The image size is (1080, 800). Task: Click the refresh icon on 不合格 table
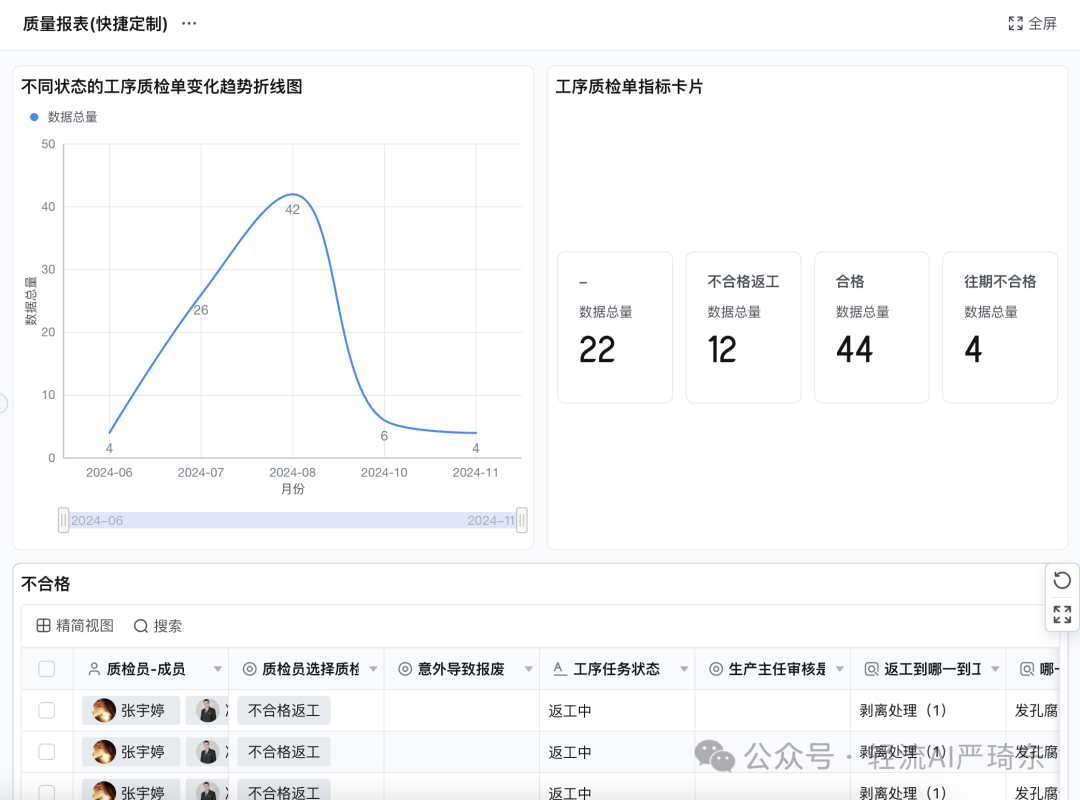[1061, 580]
